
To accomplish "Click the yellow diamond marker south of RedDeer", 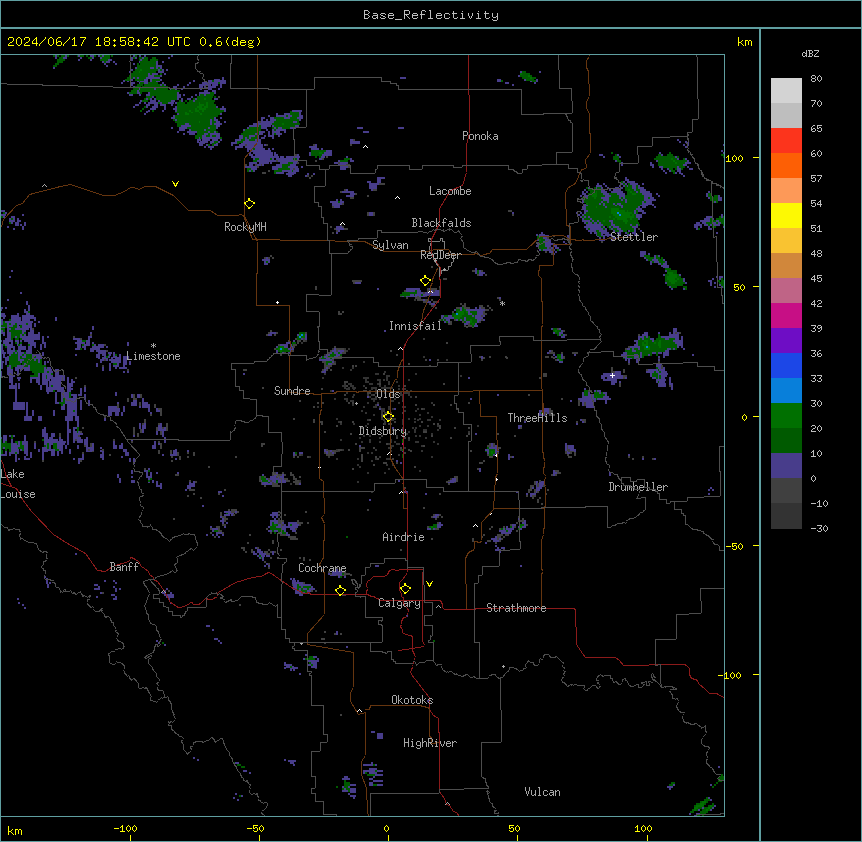I will click(x=426, y=281).
